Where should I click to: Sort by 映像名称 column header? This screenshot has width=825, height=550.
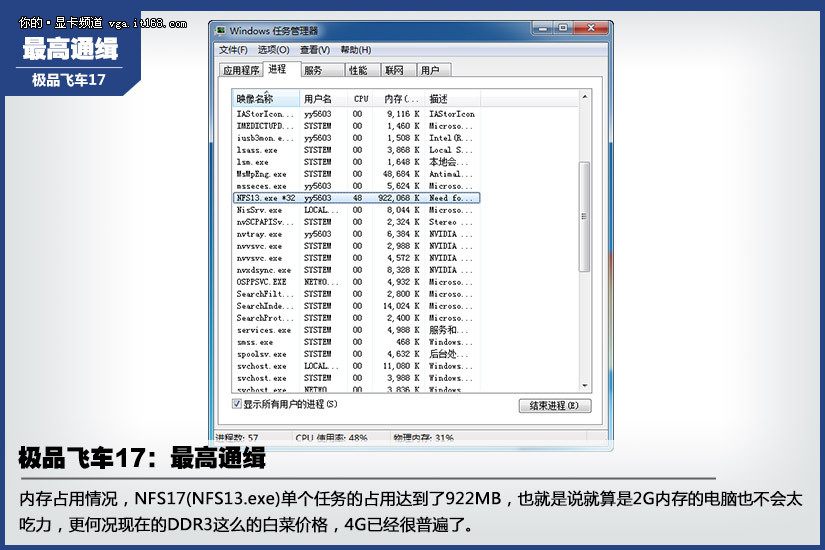pos(266,98)
